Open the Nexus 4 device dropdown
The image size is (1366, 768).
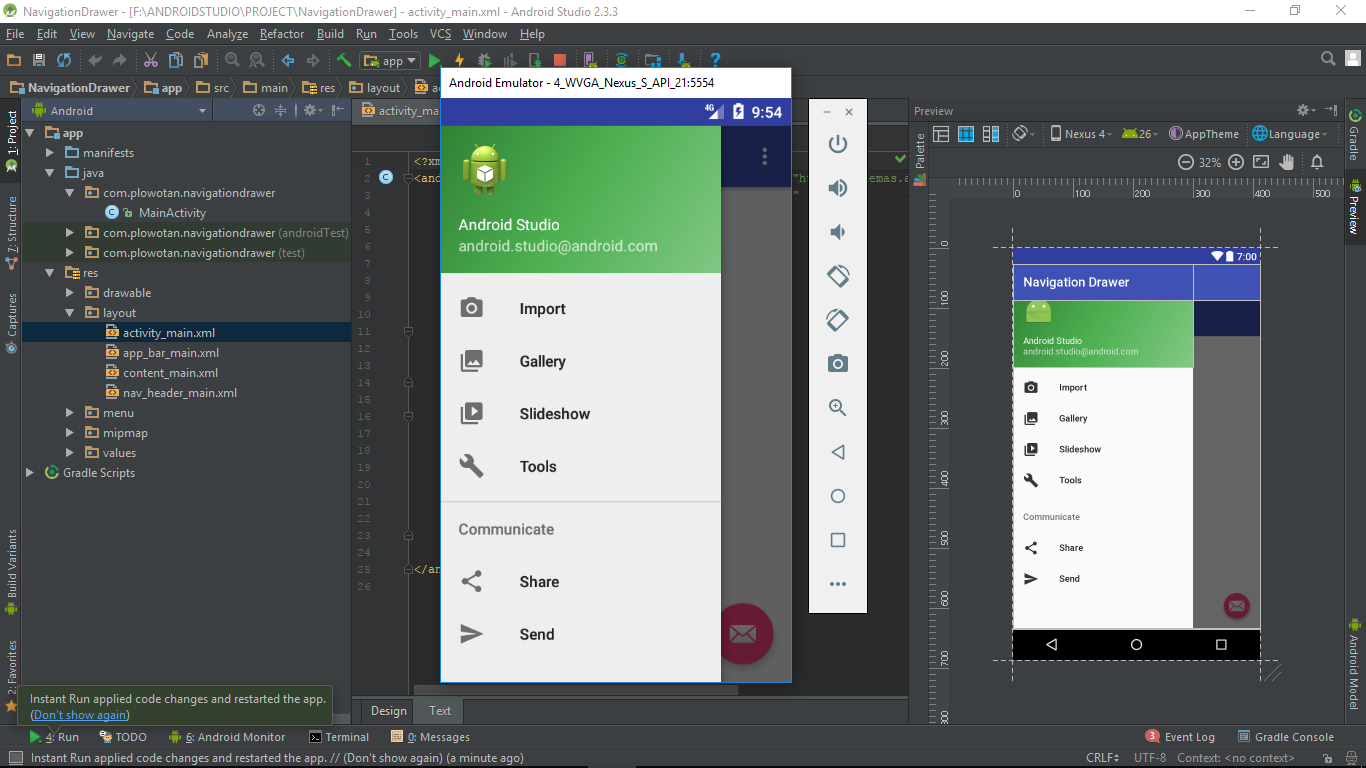1086,133
